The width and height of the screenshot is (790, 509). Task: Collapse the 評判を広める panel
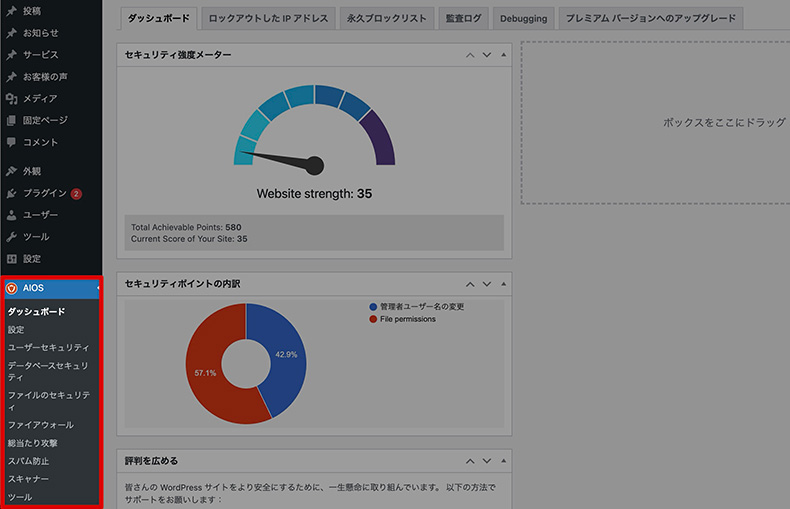tap(503, 461)
